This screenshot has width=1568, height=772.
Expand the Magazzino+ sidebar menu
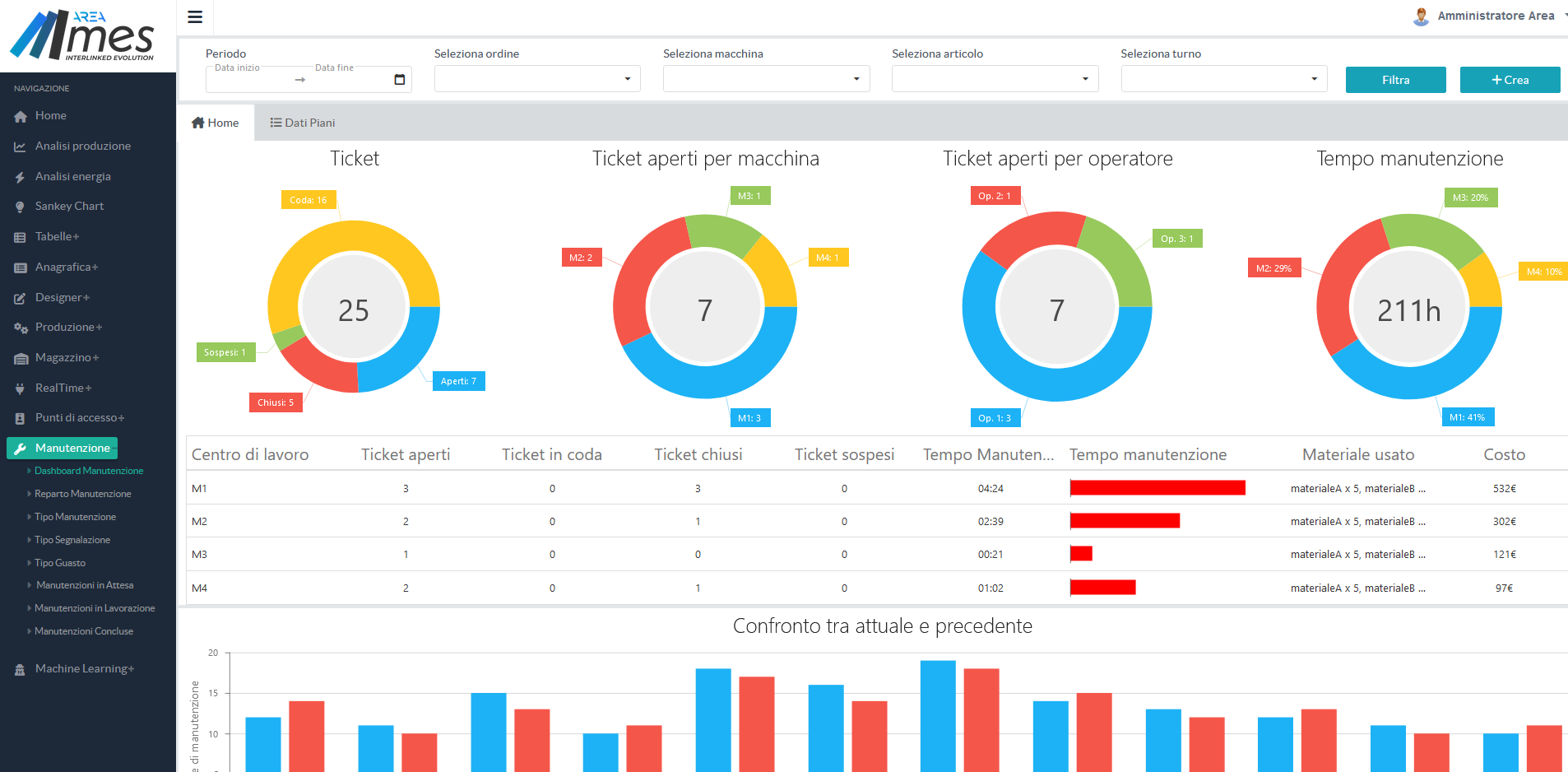67,357
